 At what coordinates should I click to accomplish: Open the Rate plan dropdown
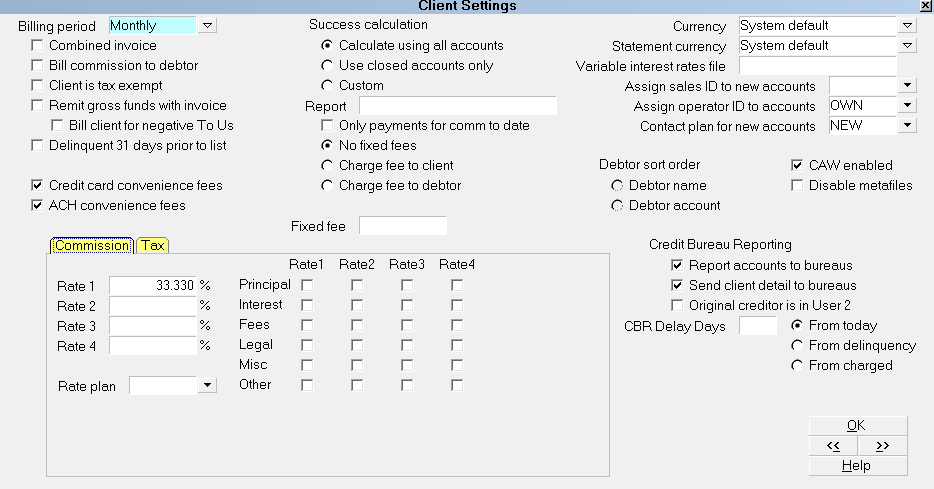(x=207, y=385)
